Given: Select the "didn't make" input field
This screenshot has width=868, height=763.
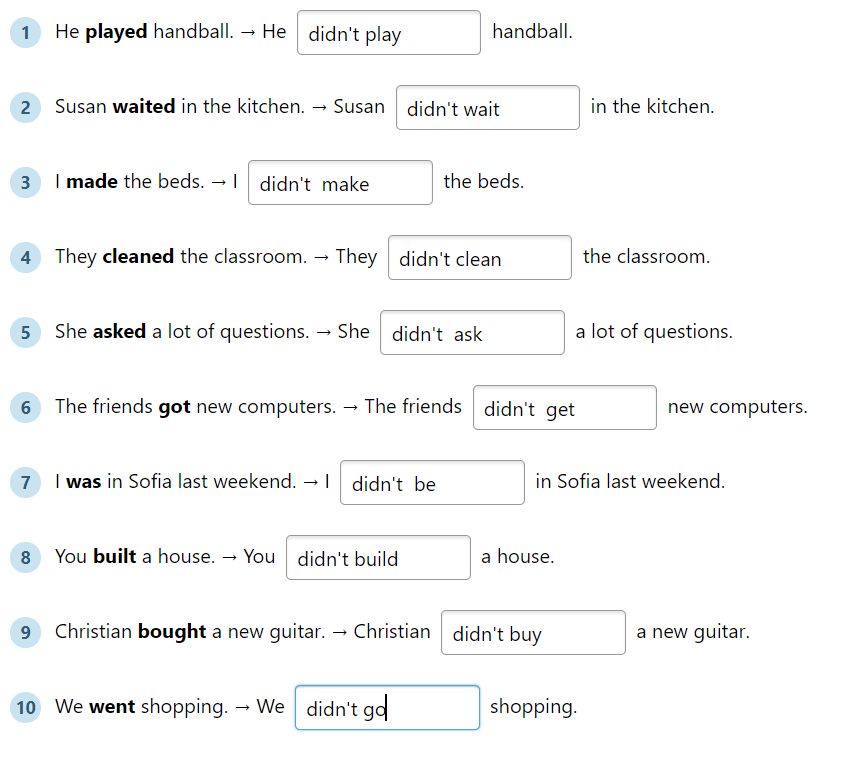Looking at the screenshot, I should tap(340, 183).
